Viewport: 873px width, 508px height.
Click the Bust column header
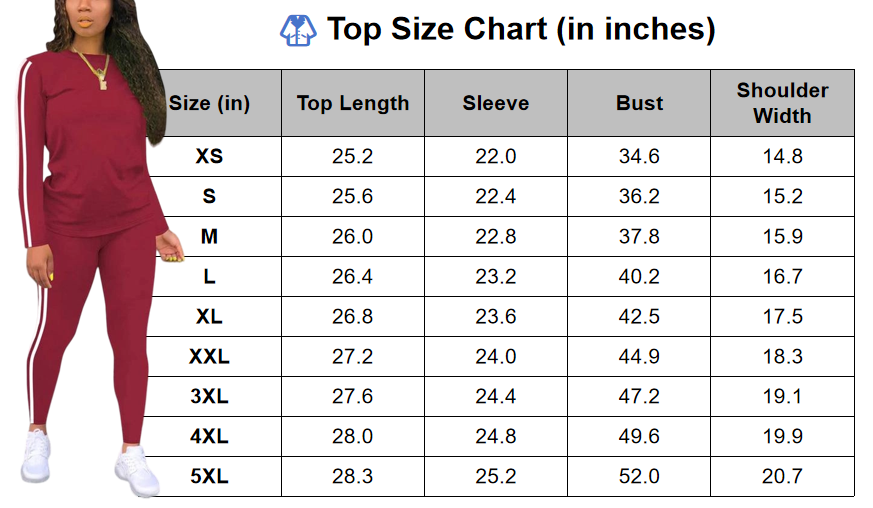coord(639,103)
